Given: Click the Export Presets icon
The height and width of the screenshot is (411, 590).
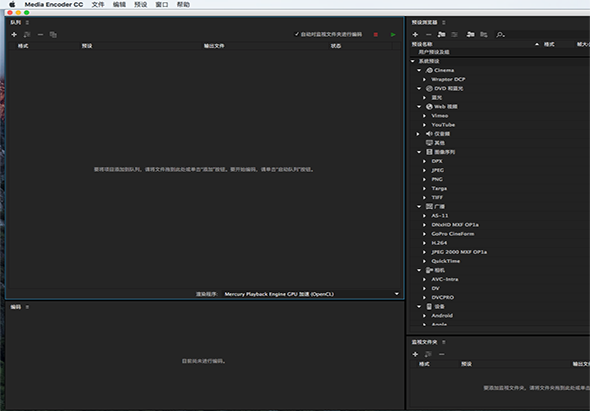Looking at the screenshot, I should (484, 35).
